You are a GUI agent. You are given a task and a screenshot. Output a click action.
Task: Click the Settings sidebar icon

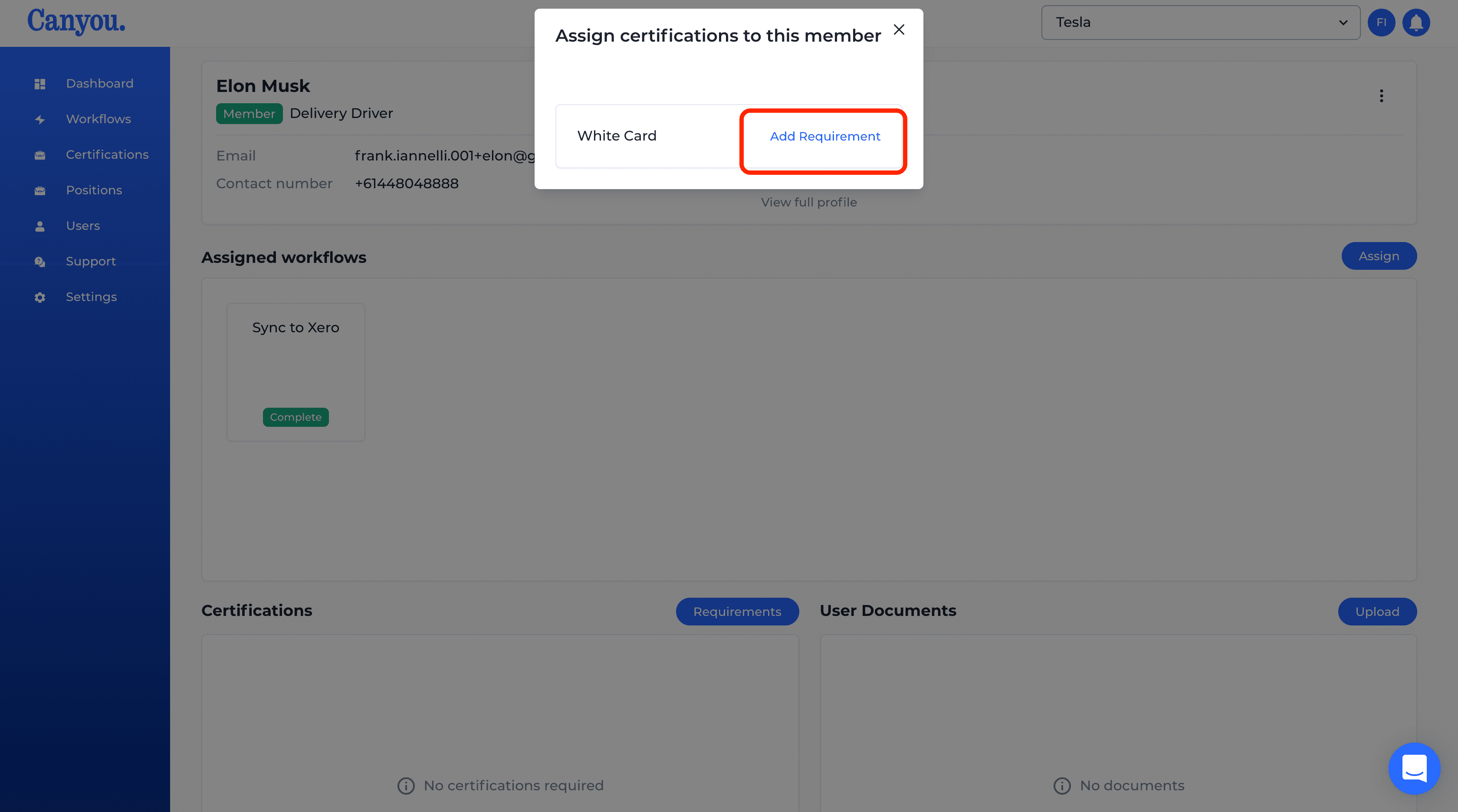[x=39, y=297]
